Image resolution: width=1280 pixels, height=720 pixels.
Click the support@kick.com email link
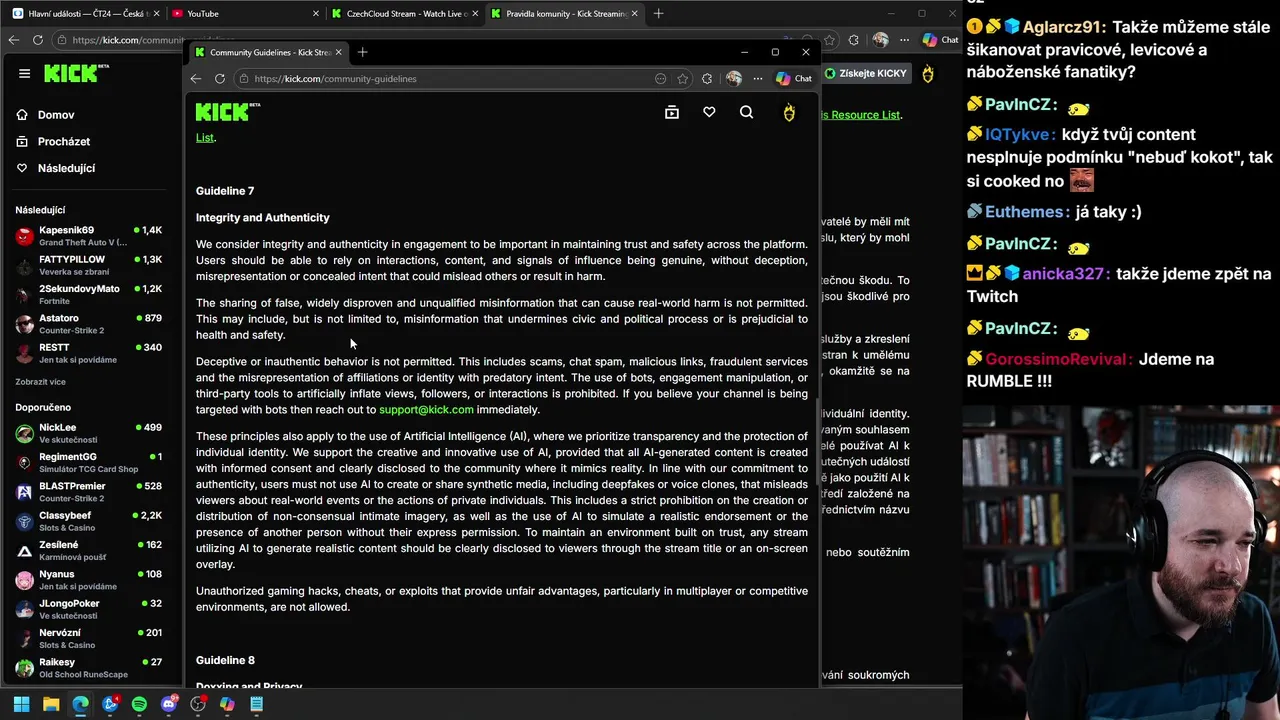click(x=426, y=409)
